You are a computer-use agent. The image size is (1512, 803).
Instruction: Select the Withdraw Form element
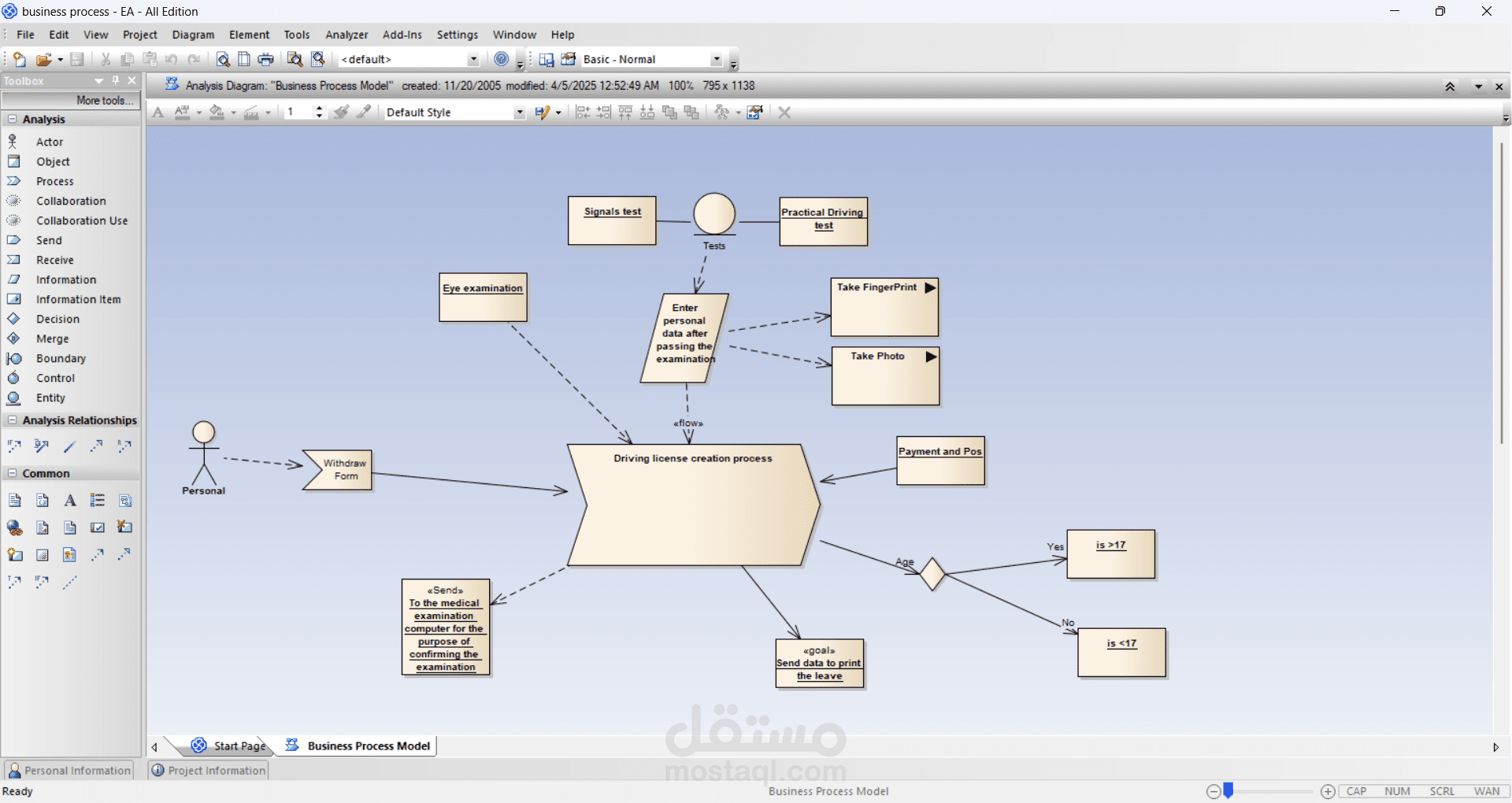coord(337,470)
